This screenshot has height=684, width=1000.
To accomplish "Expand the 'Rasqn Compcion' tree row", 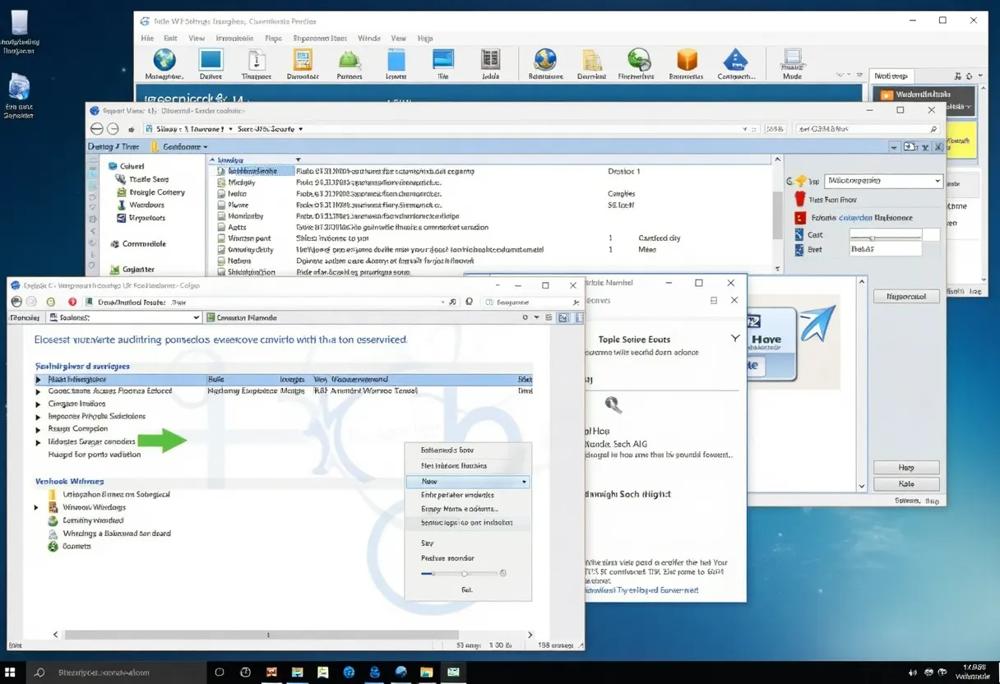I will (x=38, y=429).
